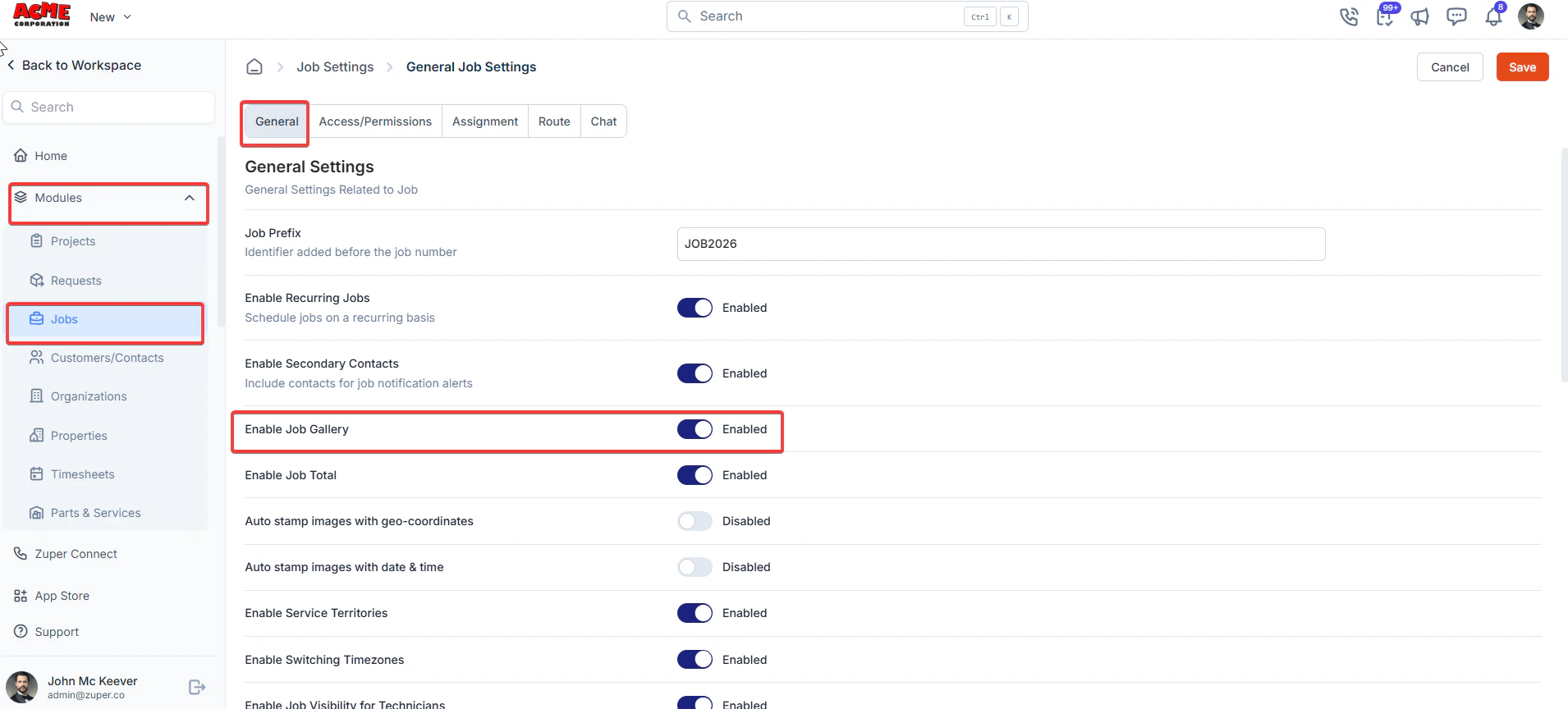Click the Save button

[x=1522, y=67]
